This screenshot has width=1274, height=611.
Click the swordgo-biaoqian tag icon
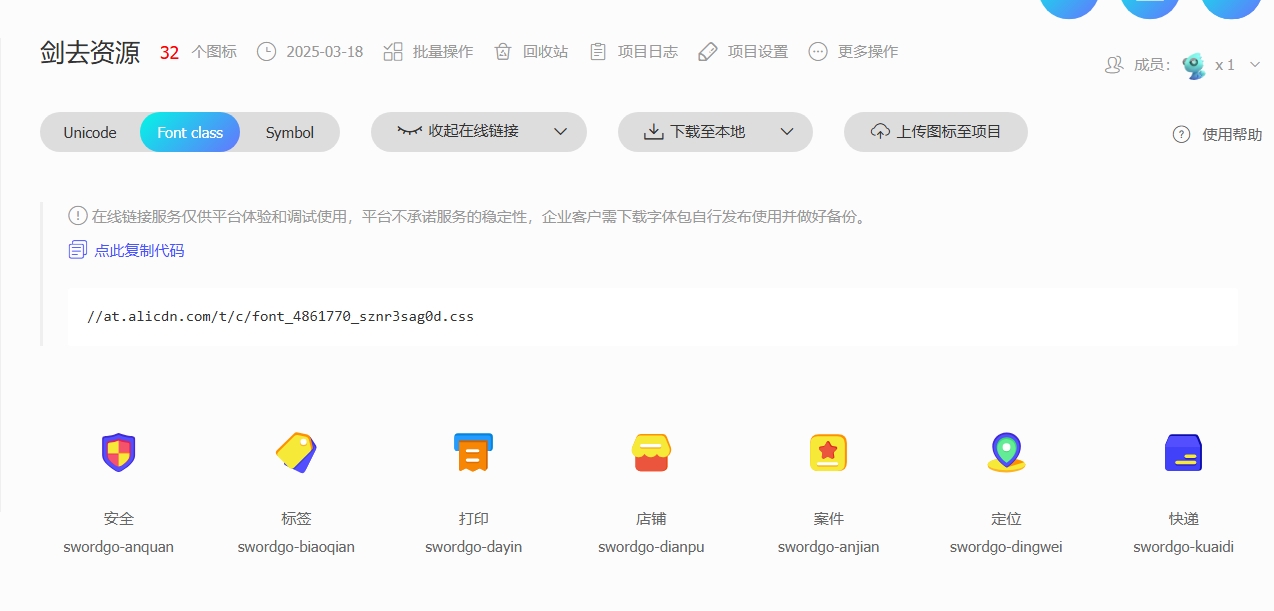[296, 452]
